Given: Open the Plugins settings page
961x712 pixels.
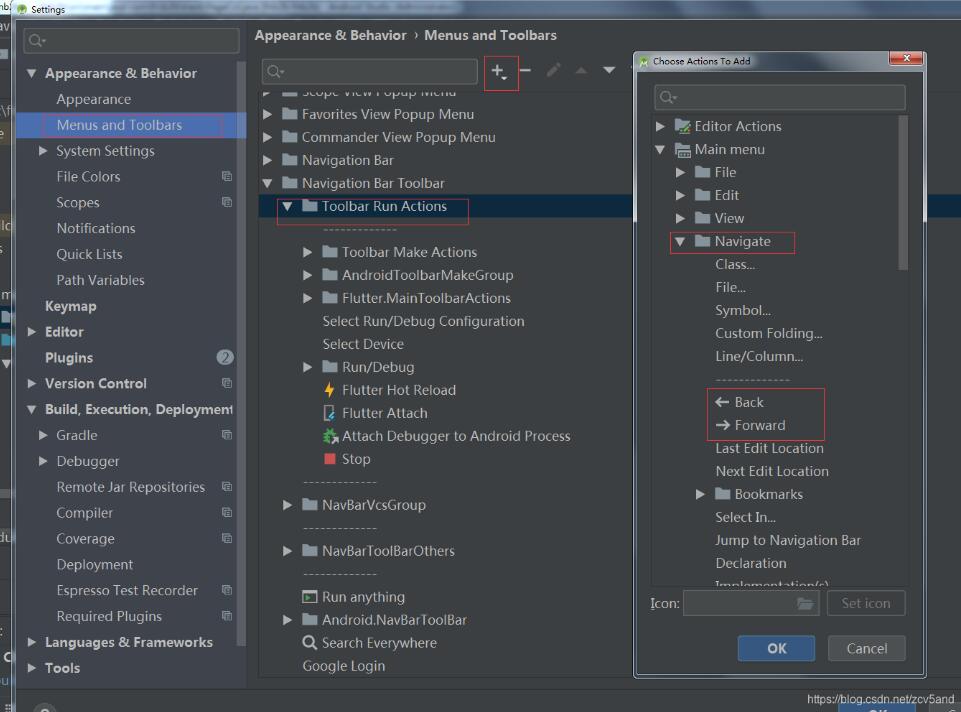Looking at the screenshot, I should pos(68,358).
